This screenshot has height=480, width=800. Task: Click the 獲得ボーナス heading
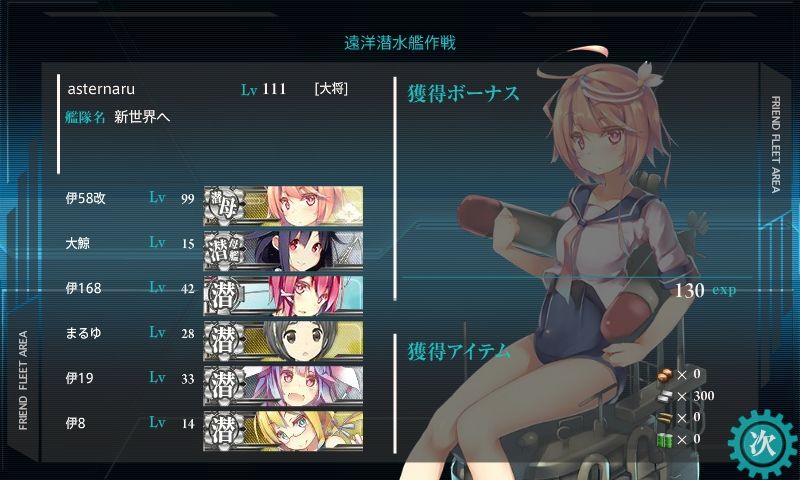click(x=463, y=94)
